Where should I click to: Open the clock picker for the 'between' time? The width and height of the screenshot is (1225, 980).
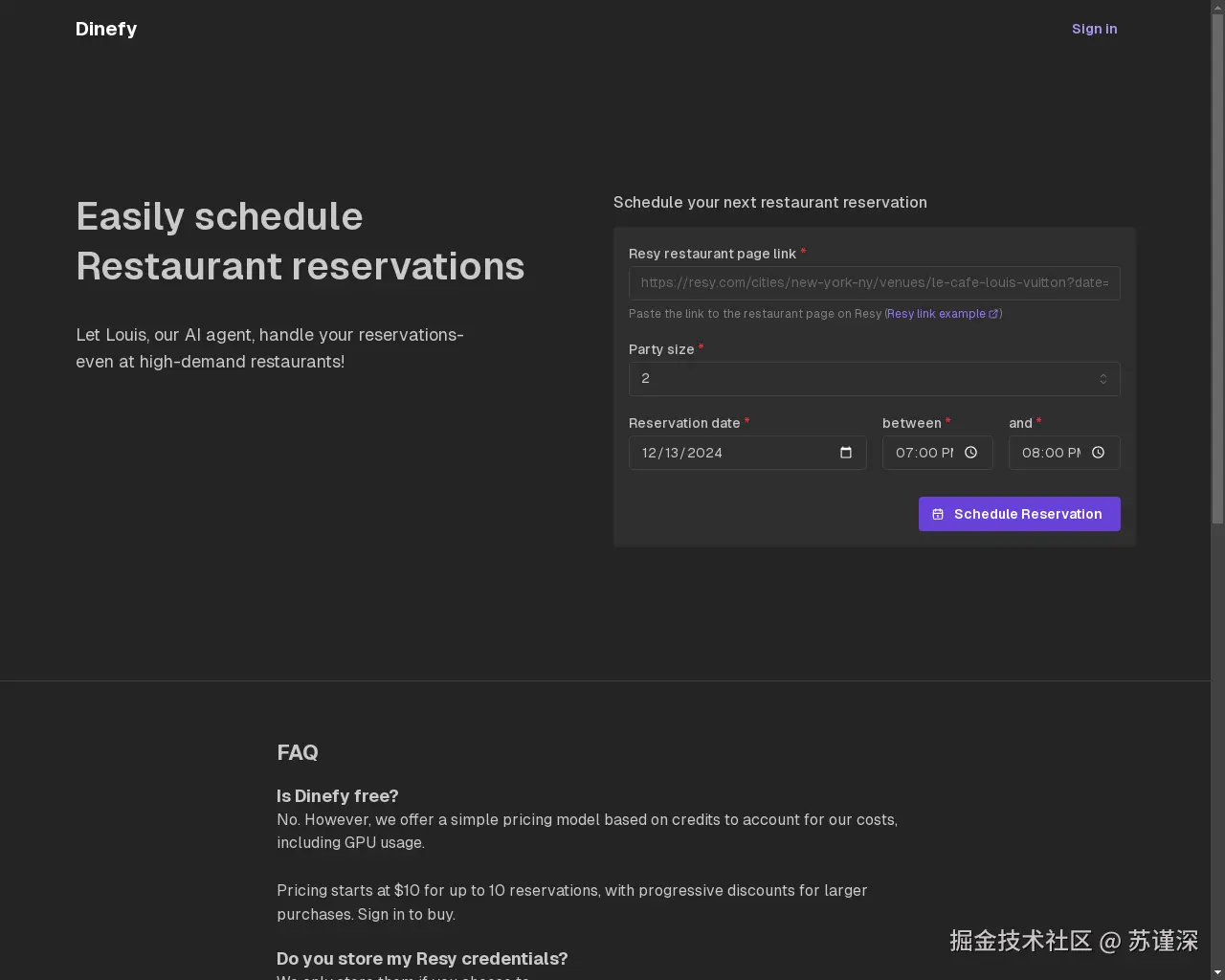tap(970, 453)
